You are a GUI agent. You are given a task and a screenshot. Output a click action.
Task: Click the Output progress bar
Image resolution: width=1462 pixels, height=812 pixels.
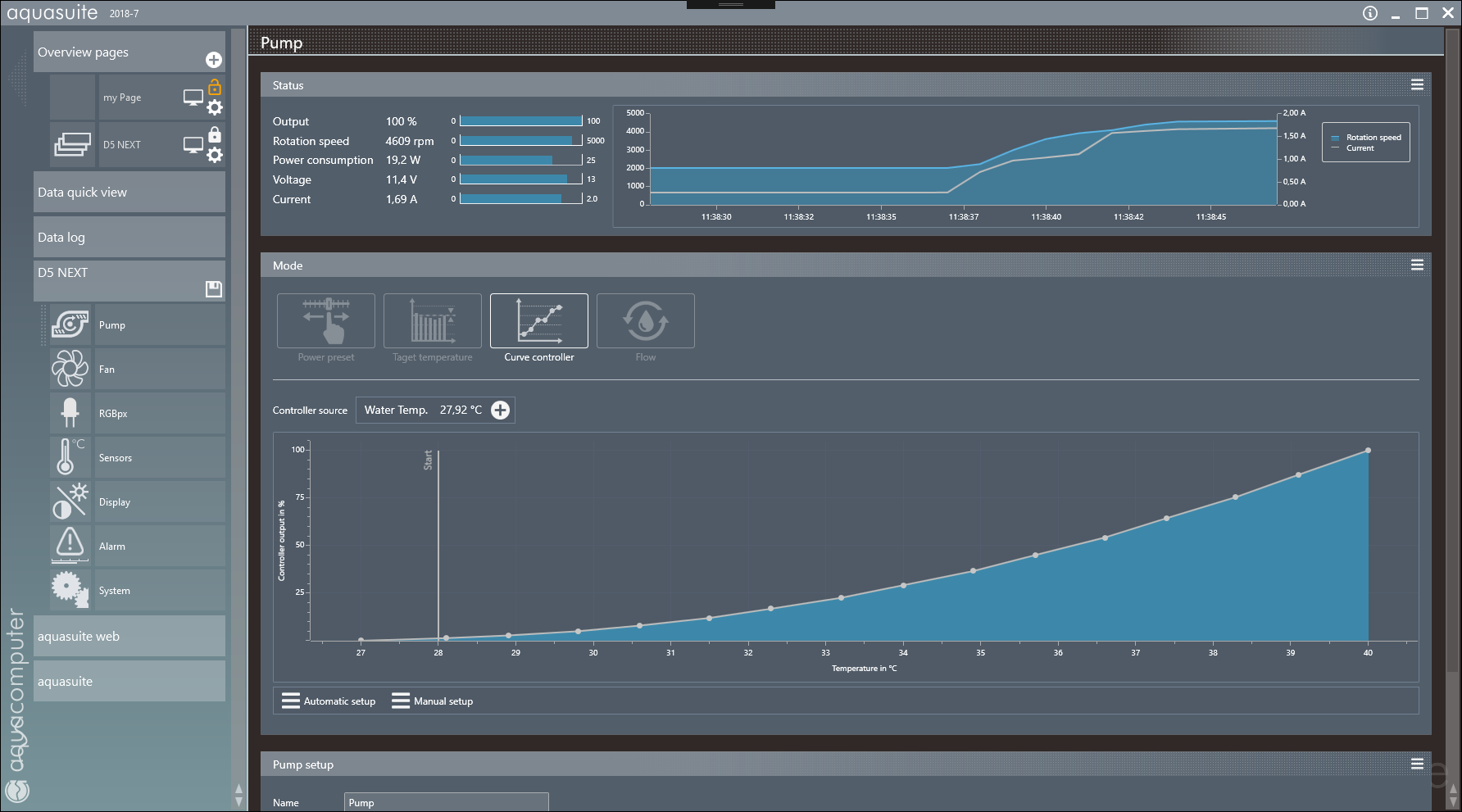click(x=521, y=121)
